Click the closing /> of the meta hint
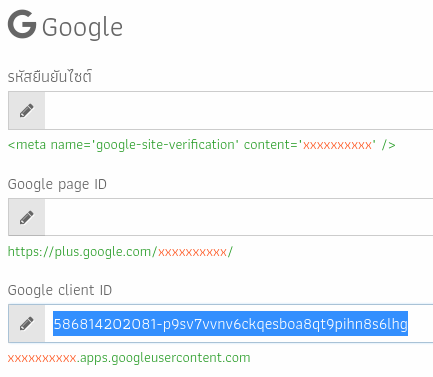The width and height of the screenshot is (433, 377). [388, 145]
